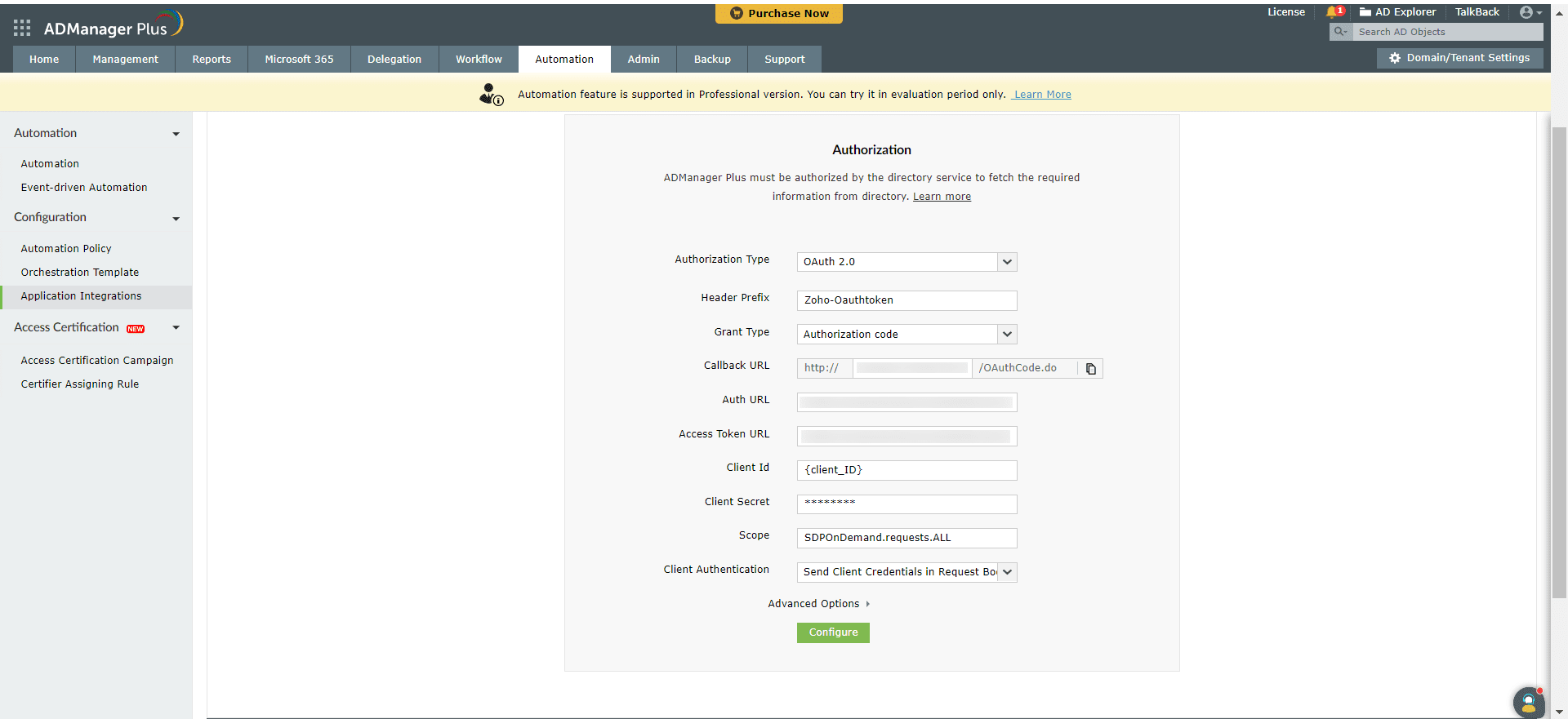The width and height of the screenshot is (1568, 719).
Task: Select Orchestration Template in sidebar
Action: click(80, 273)
